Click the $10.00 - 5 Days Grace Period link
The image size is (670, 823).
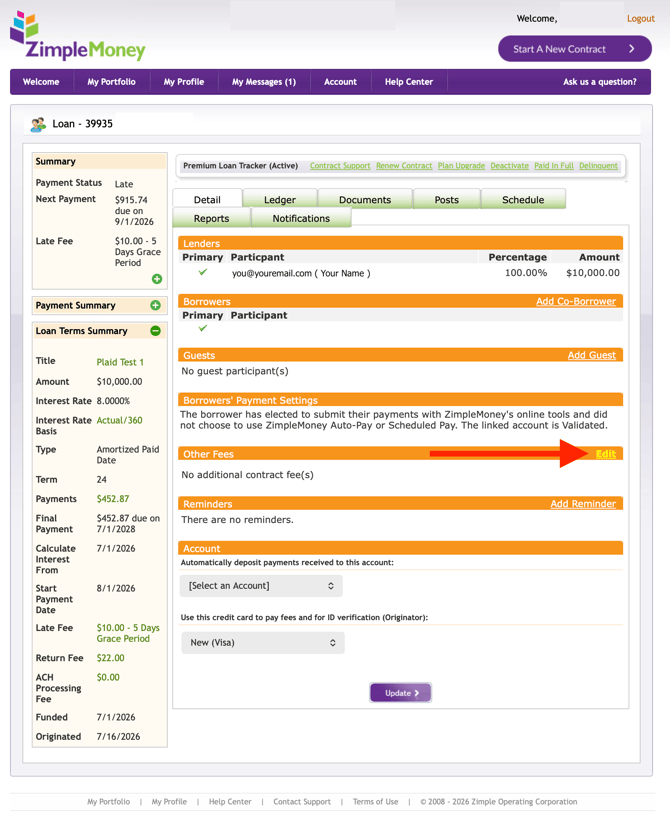tap(128, 634)
